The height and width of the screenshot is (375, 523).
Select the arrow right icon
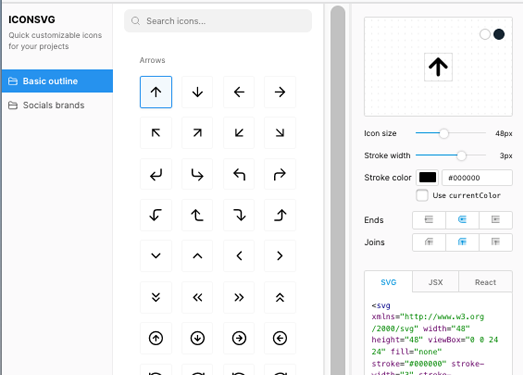(x=280, y=92)
